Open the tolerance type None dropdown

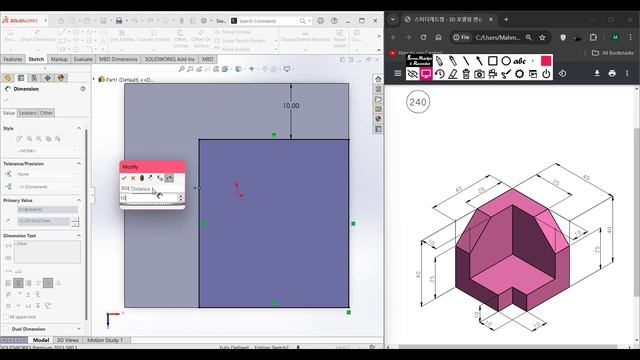(x=46, y=174)
